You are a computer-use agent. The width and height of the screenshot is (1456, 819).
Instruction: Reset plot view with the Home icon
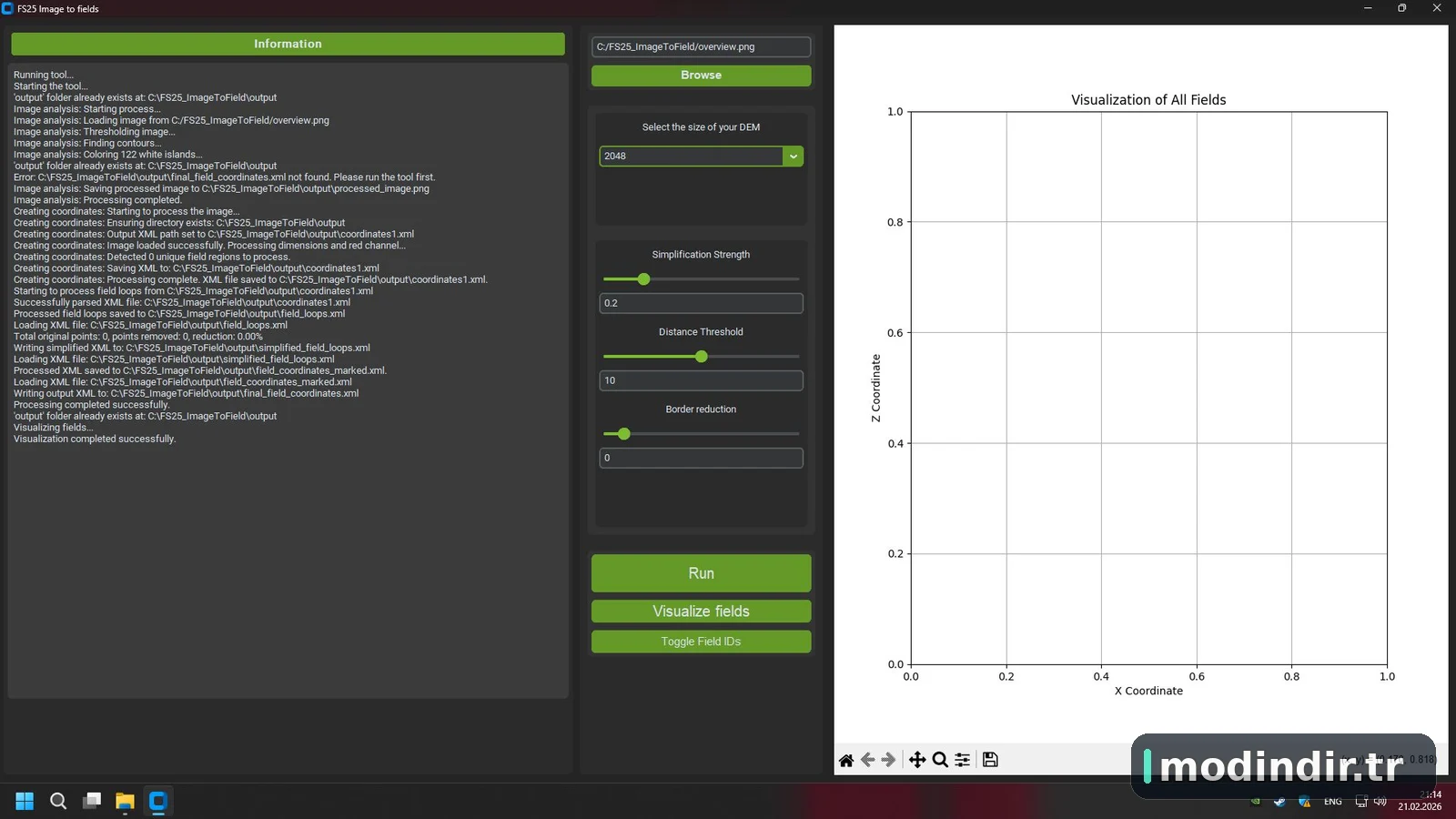pos(846,760)
